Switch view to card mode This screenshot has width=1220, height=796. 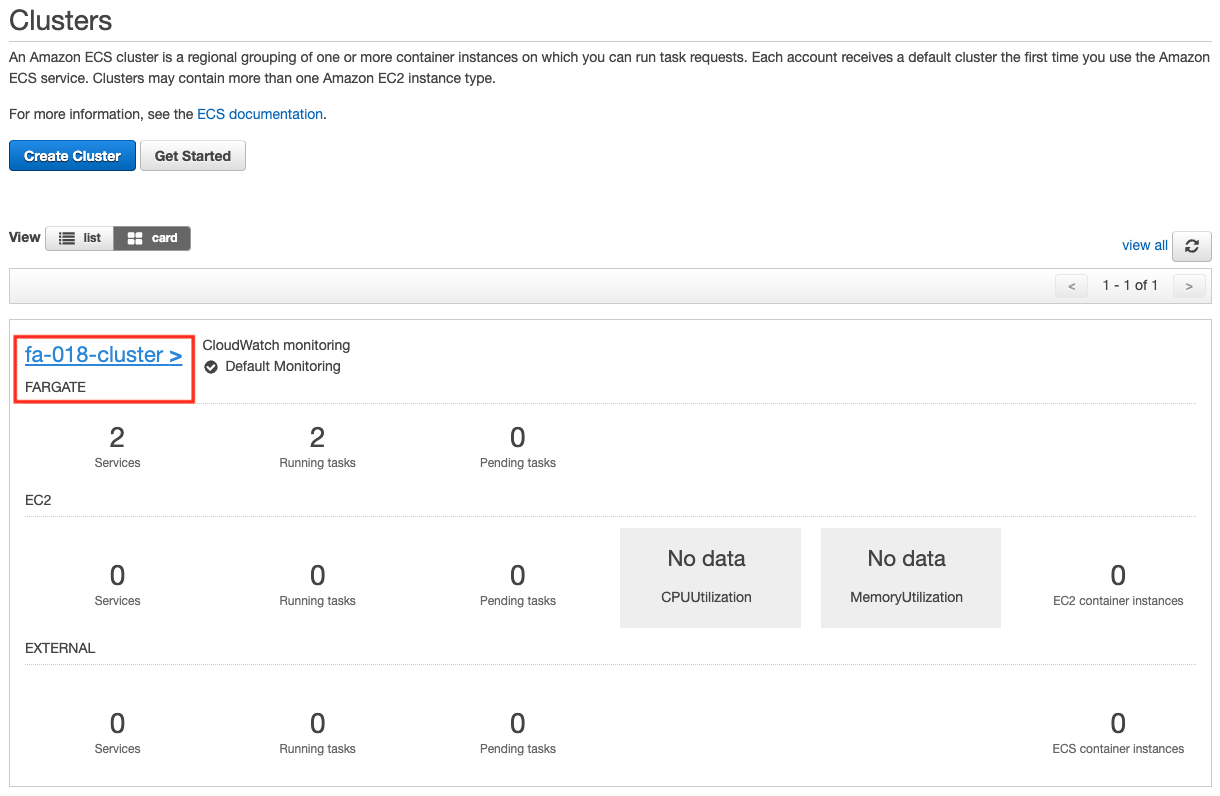[x=151, y=238]
